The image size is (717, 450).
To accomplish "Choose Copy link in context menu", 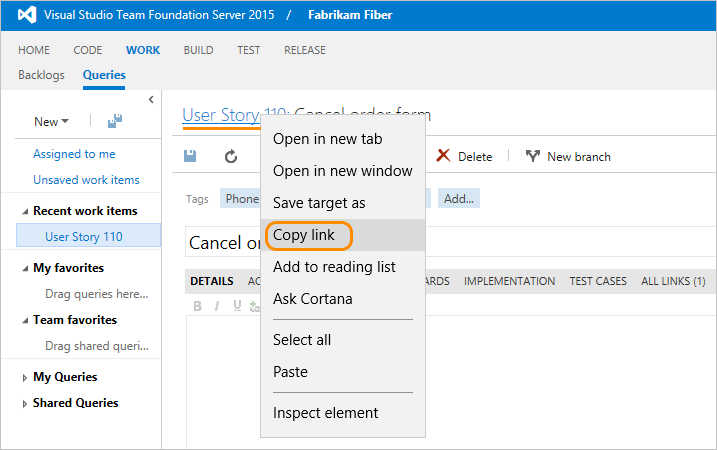I will click(x=343, y=235).
